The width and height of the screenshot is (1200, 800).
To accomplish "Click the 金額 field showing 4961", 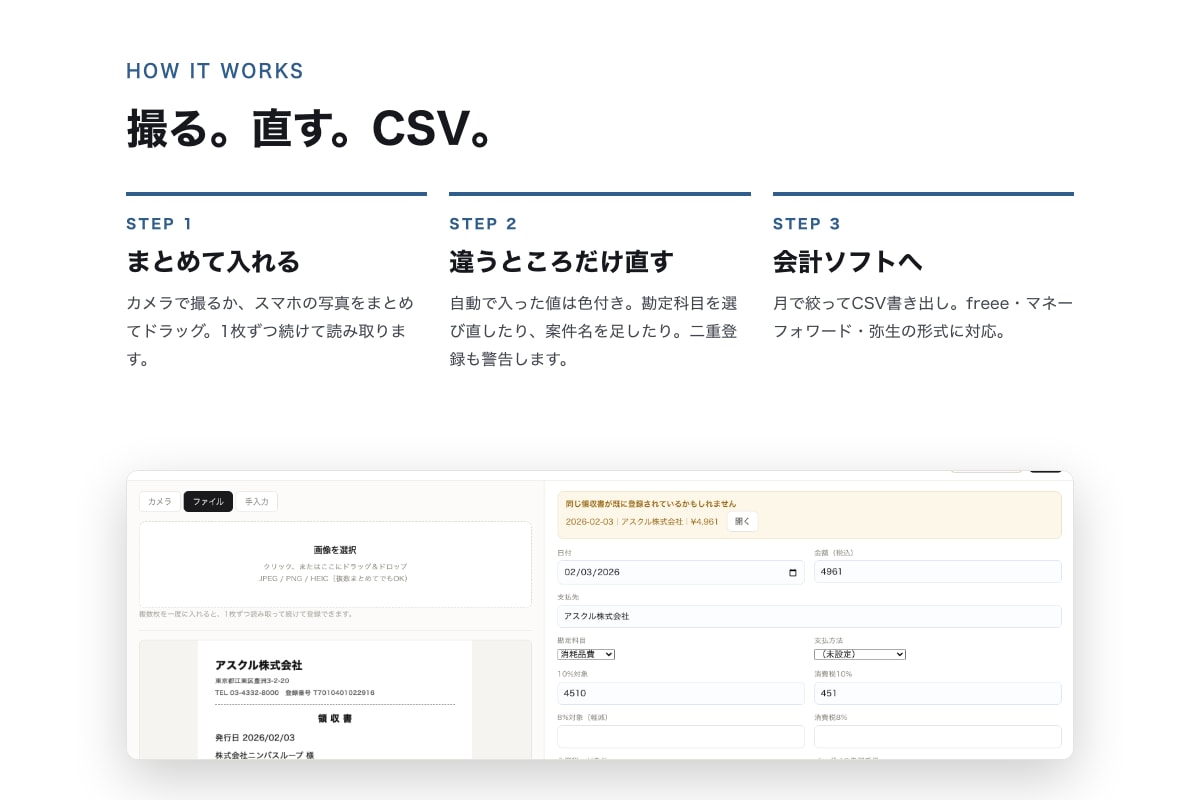I will [938, 572].
